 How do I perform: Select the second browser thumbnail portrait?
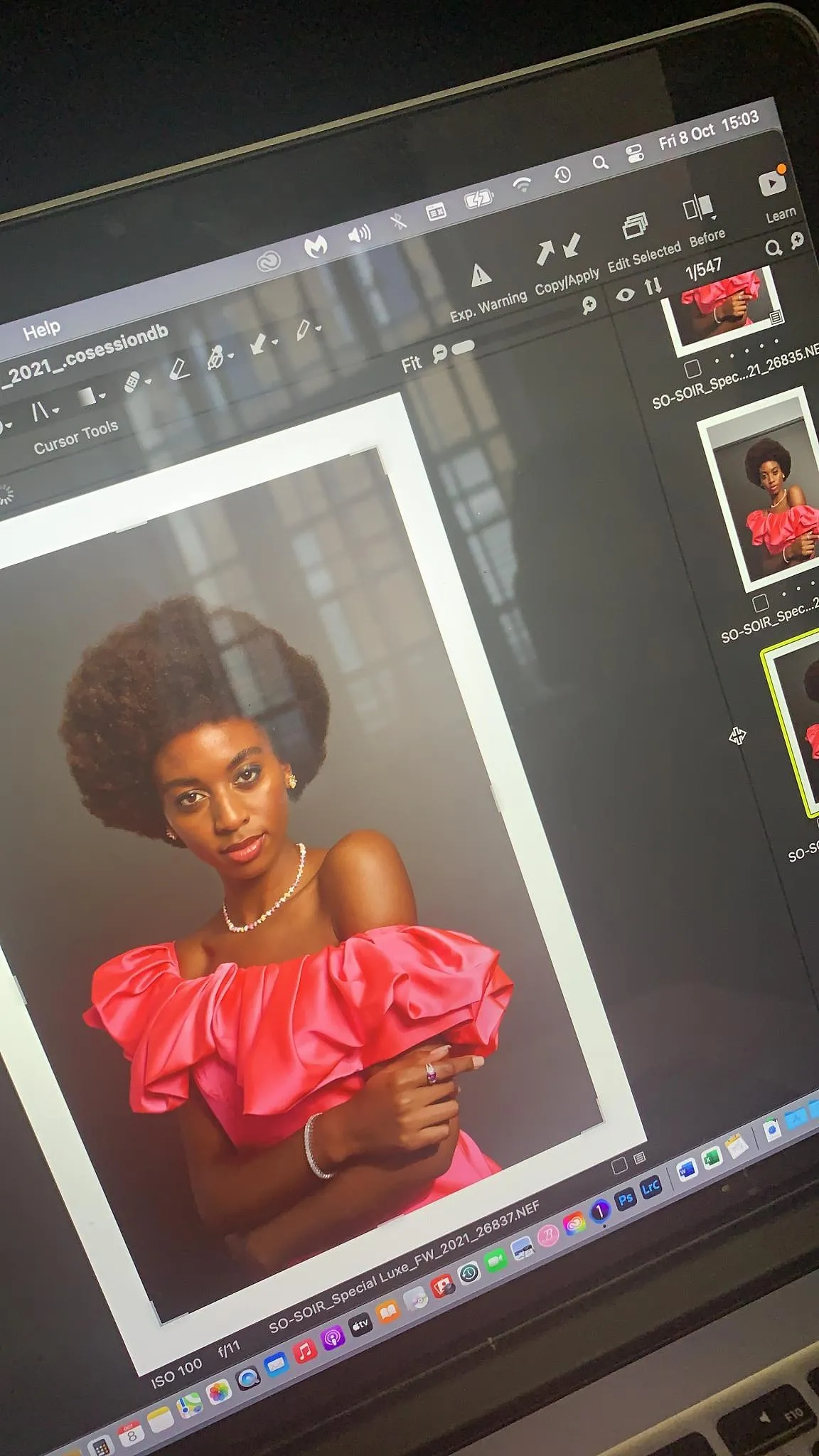(x=763, y=492)
